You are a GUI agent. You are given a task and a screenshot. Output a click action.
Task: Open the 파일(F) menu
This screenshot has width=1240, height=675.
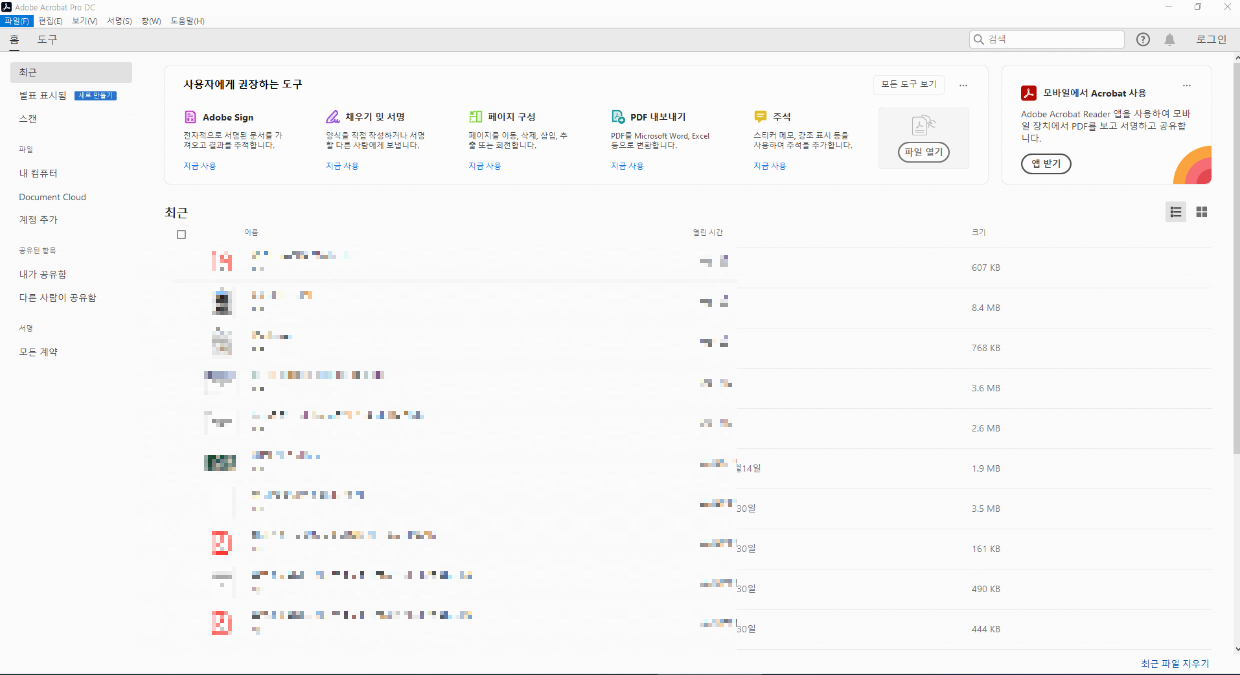[17, 20]
